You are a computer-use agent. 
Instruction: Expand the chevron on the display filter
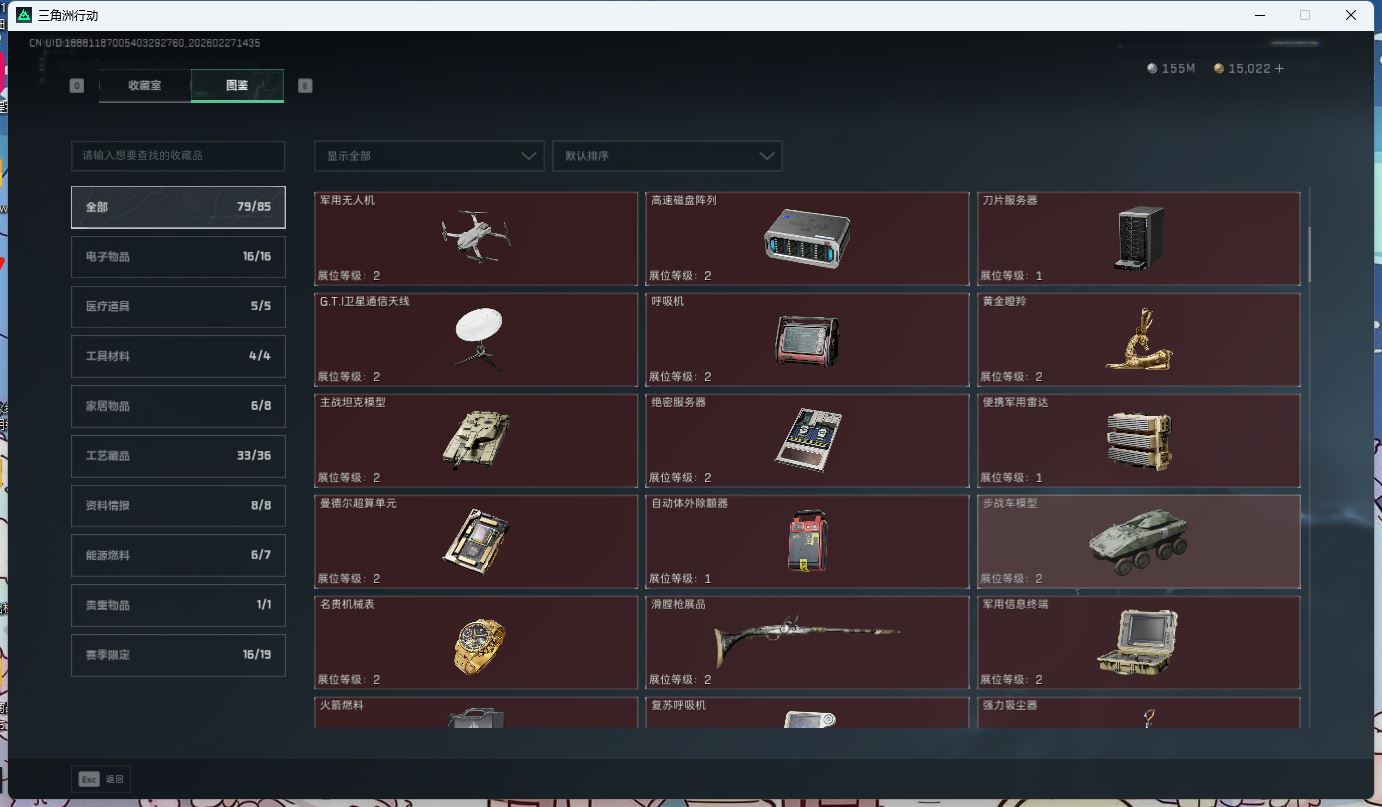click(x=529, y=156)
